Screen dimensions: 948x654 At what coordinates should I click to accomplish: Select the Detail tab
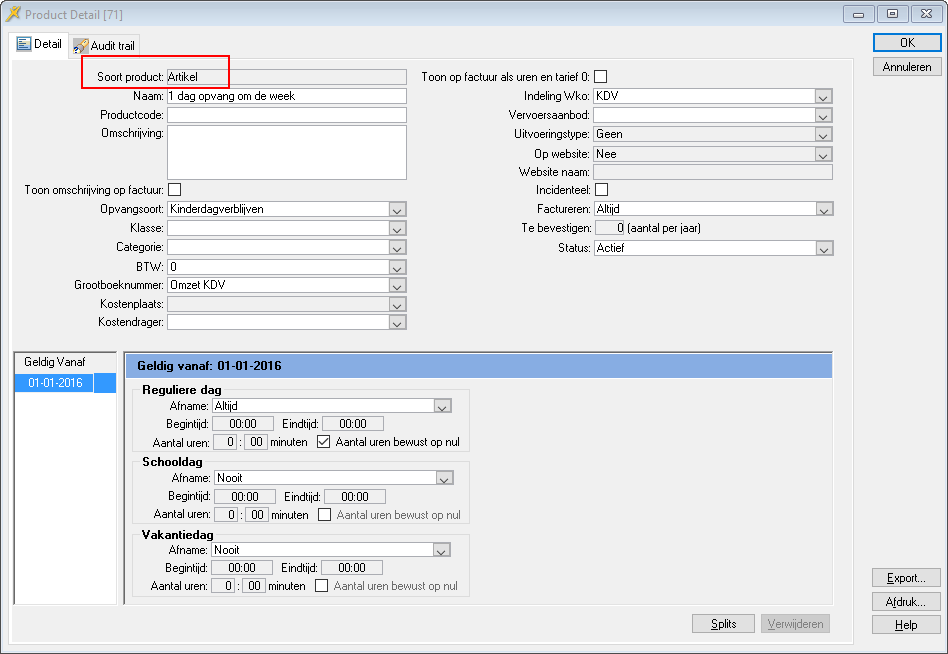click(x=40, y=45)
